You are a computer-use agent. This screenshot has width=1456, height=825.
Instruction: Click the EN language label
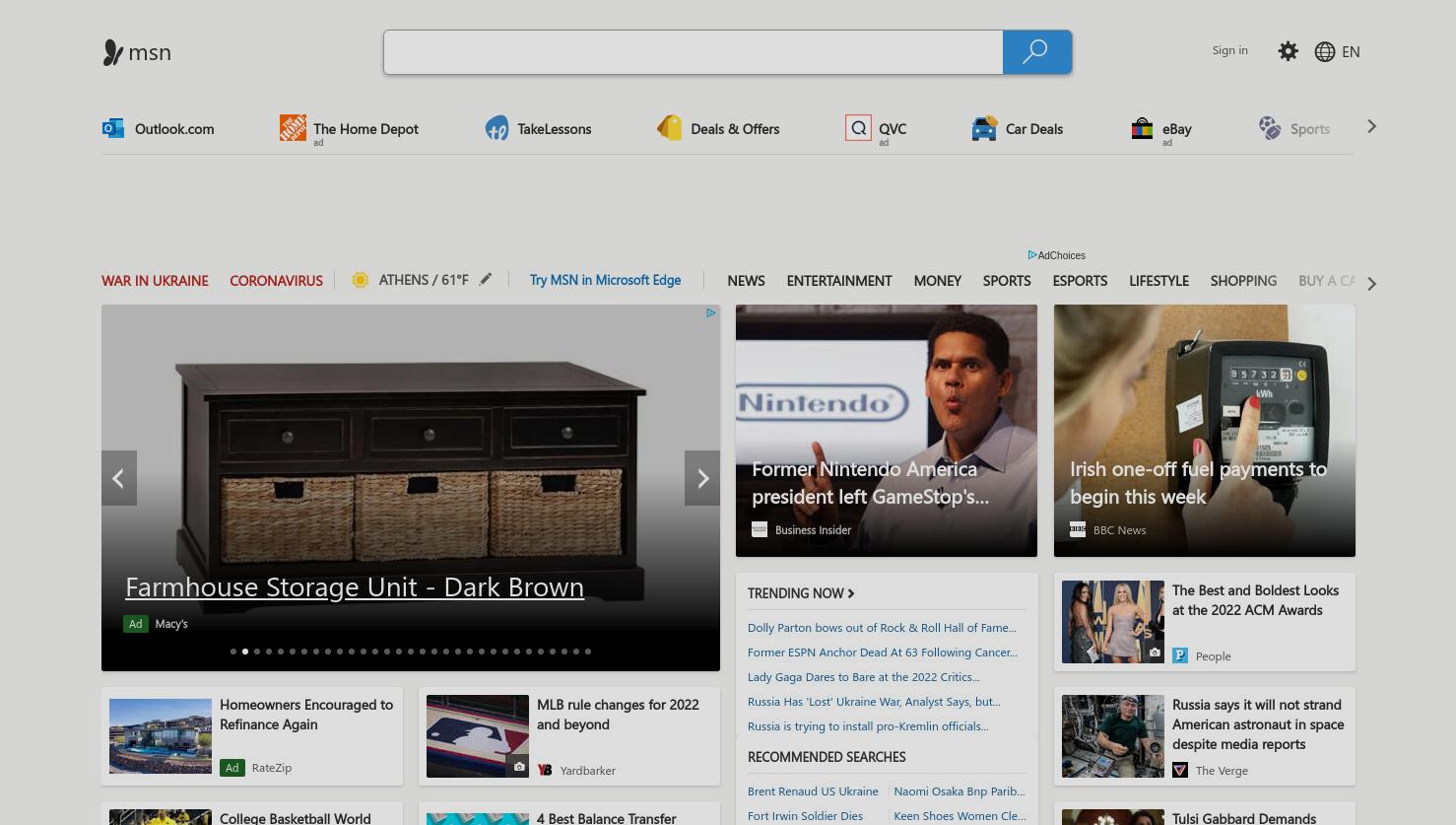click(1351, 52)
